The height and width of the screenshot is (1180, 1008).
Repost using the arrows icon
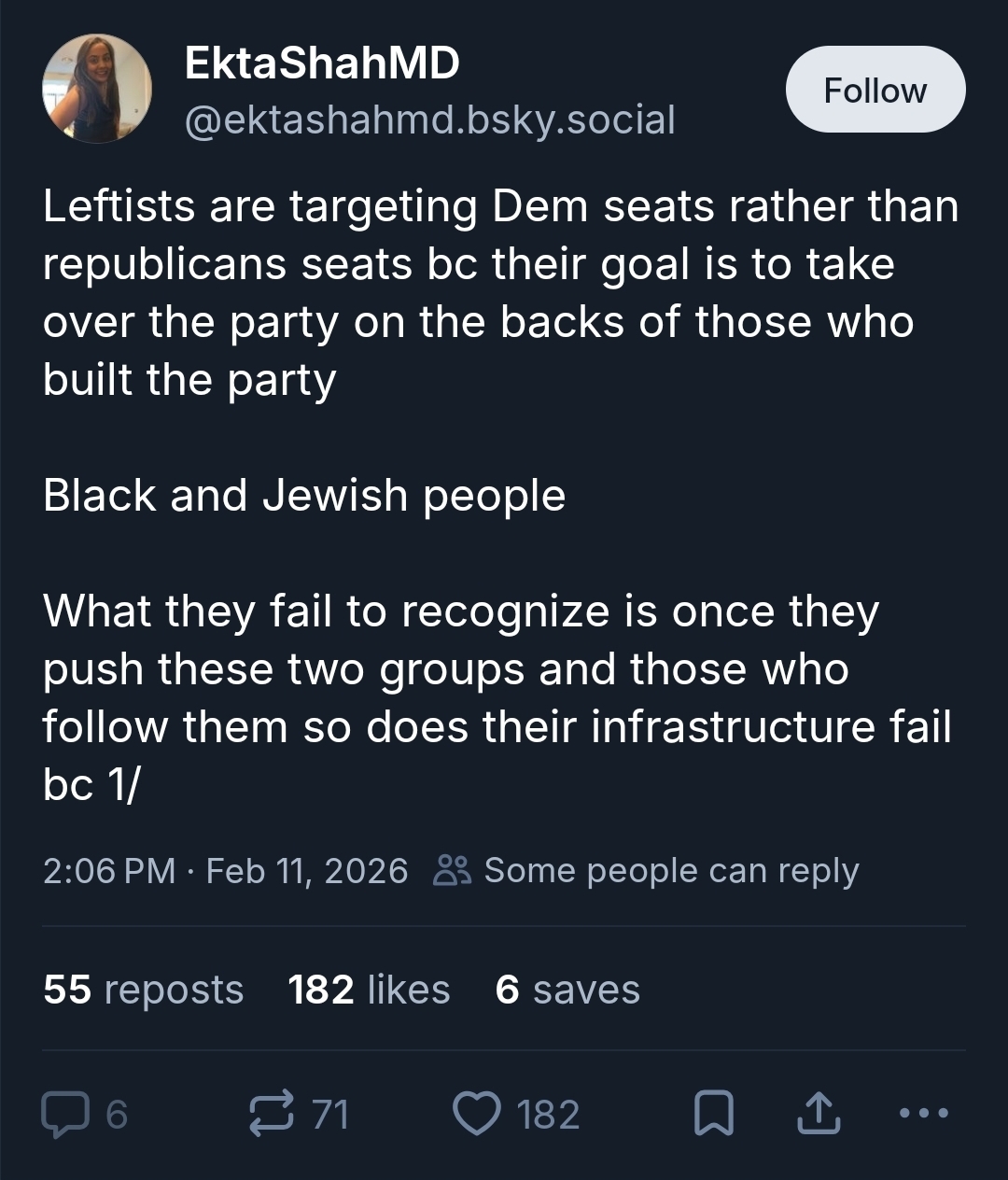pos(273,1115)
